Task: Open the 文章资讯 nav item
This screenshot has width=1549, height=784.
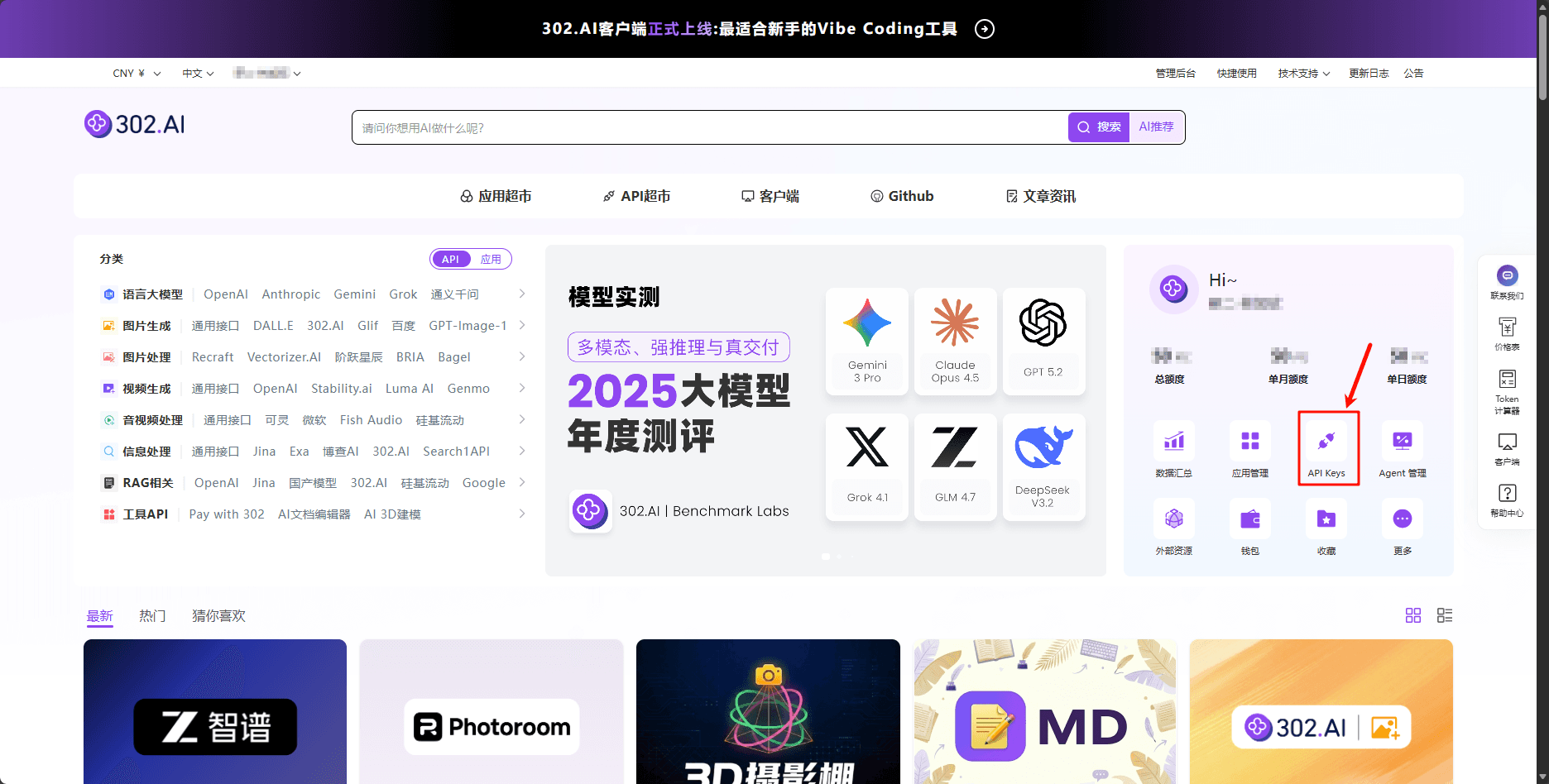Action: point(1040,196)
